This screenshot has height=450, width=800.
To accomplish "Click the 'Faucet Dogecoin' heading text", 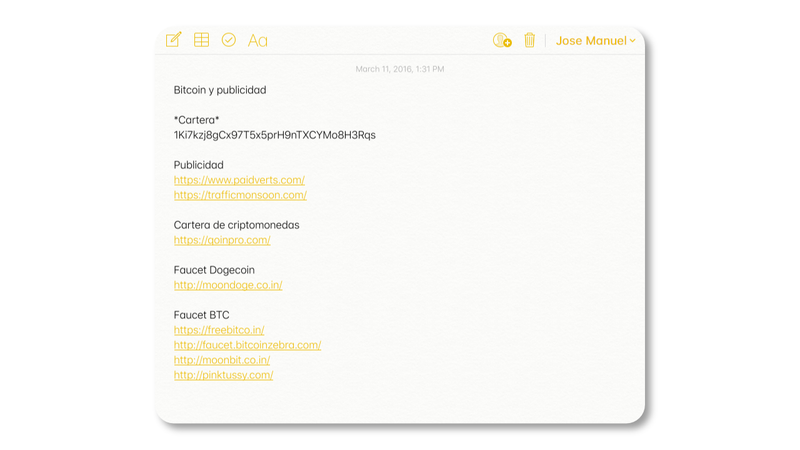I will [214, 270].
